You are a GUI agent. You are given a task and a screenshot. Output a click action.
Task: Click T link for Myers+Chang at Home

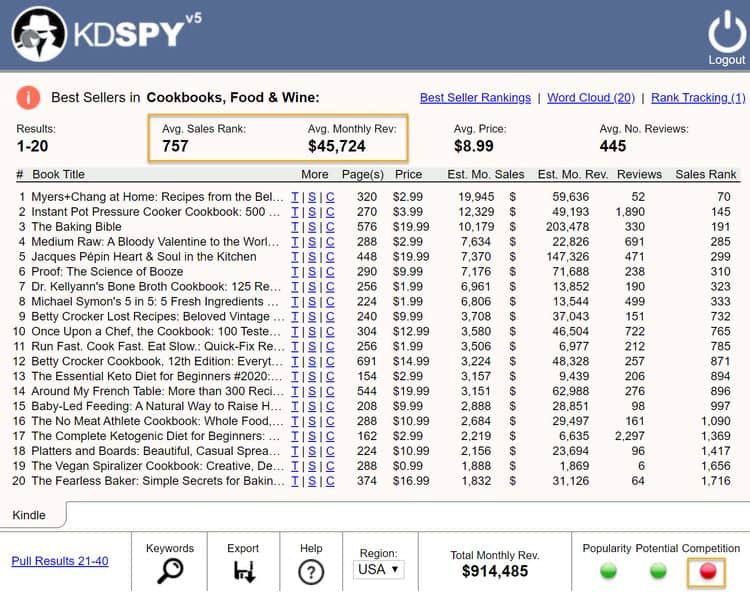295,197
